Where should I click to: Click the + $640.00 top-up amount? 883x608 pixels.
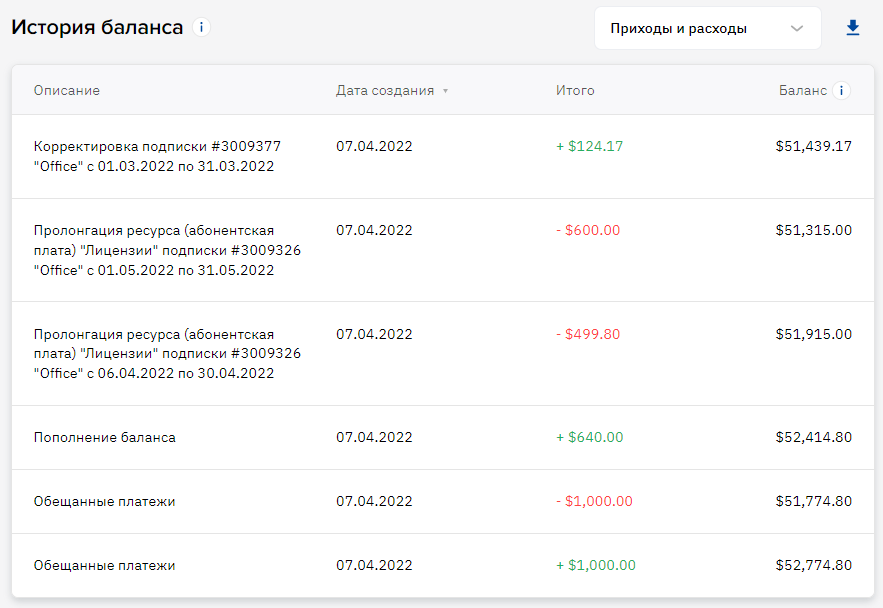[x=590, y=437]
